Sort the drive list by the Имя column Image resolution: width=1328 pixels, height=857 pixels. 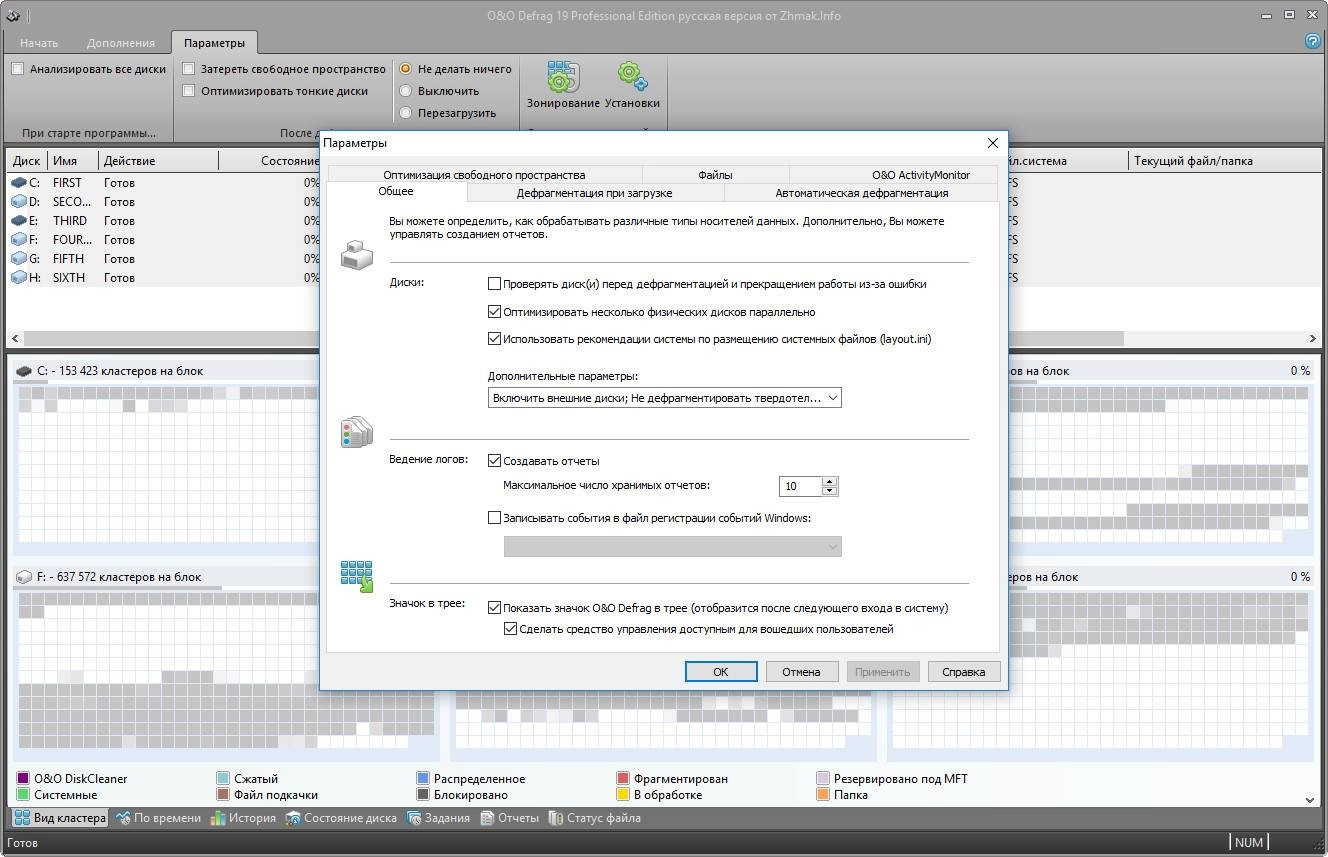(74, 161)
